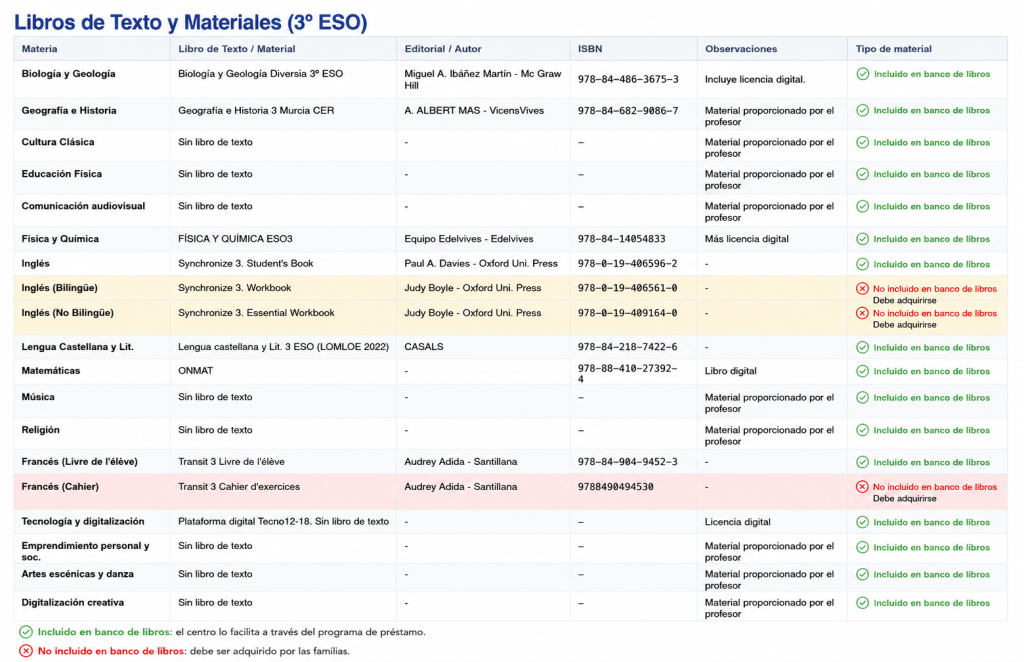Click the red X icon in Francés (Cahier) row
1024x662 pixels.
(863, 487)
